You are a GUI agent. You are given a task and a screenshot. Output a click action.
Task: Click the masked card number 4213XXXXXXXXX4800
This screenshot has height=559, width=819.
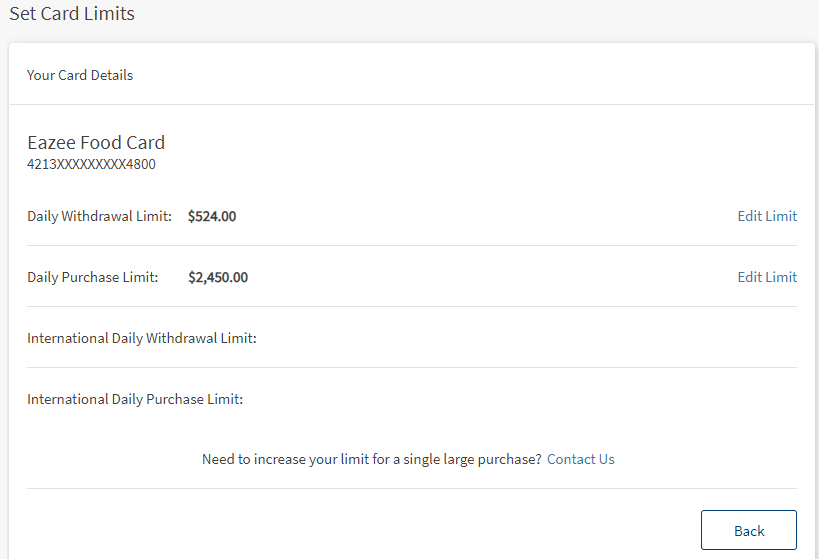pyautogui.click(x=91, y=164)
